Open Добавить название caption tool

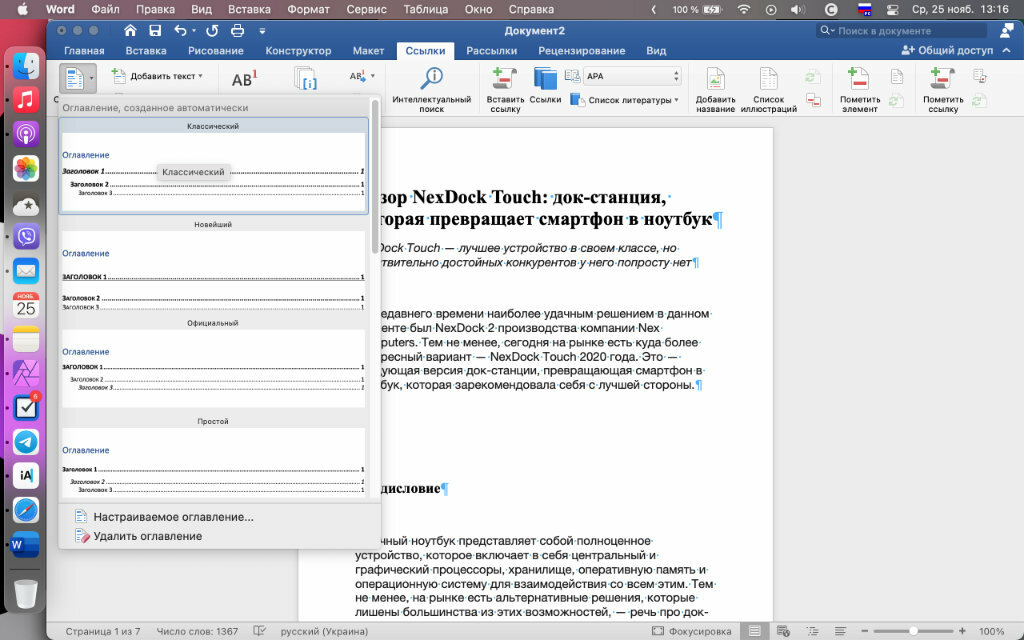click(715, 80)
